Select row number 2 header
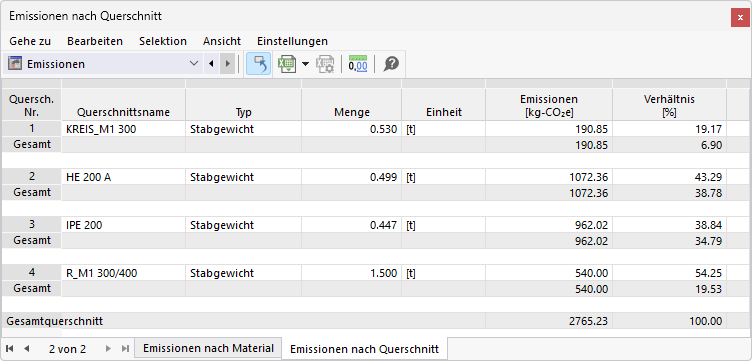The image size is (752, 361). tap(32, 176)
